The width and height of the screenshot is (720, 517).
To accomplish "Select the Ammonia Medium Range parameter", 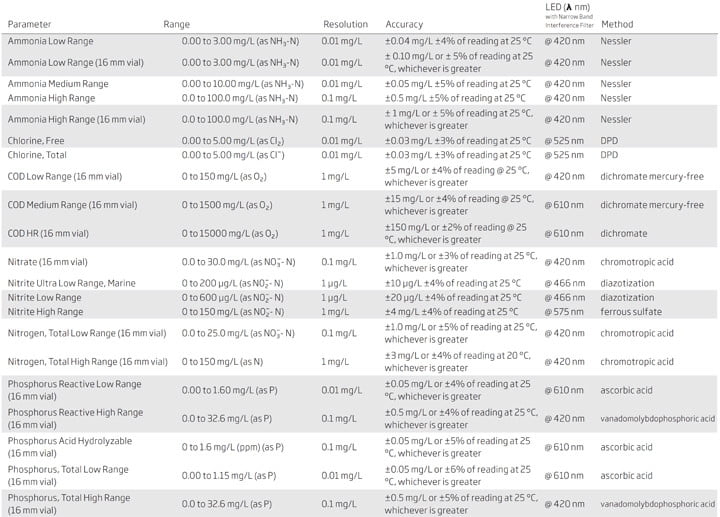I will pos(58,84).
